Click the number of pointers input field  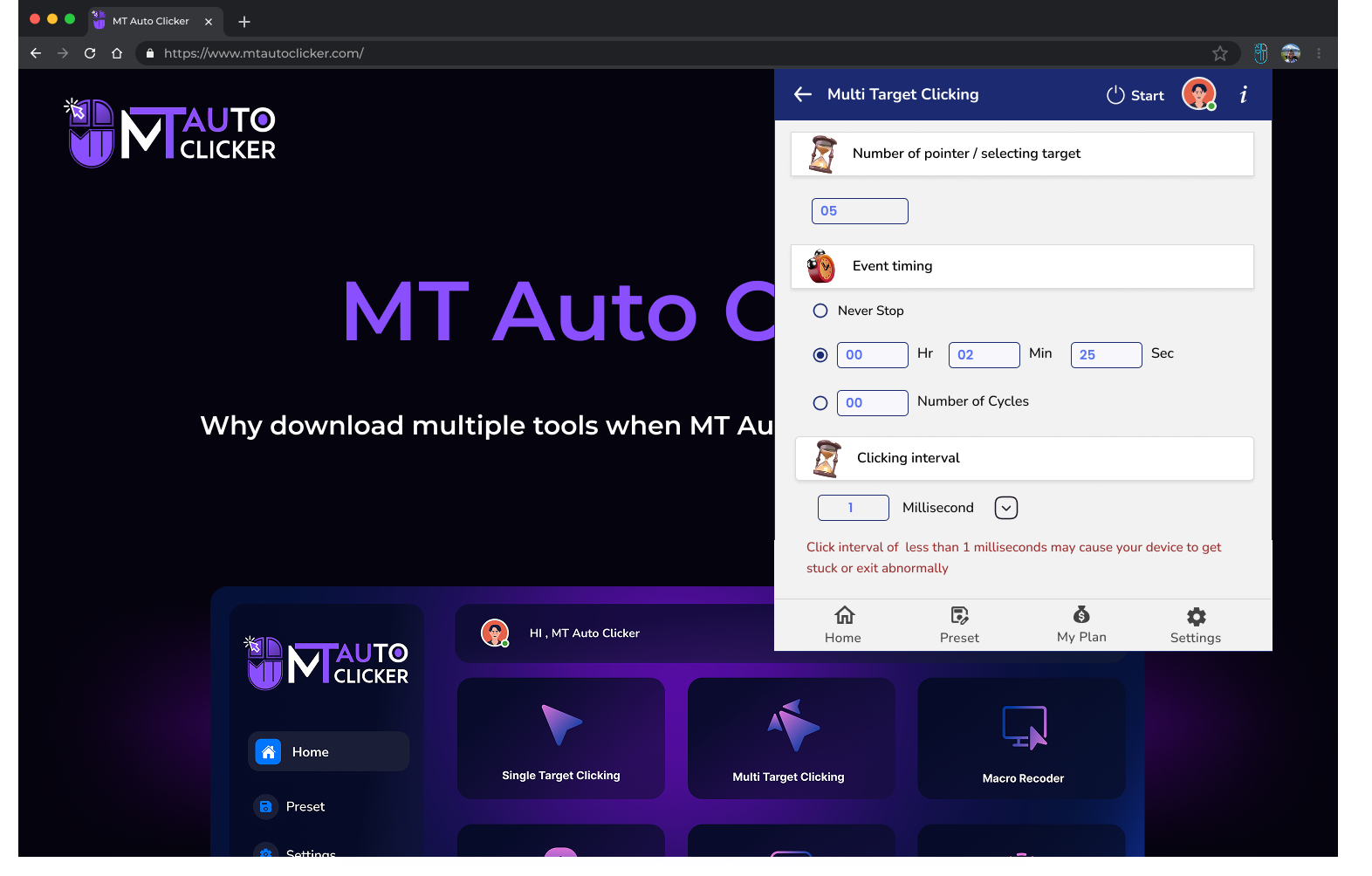pyautogui.click(x=860, y=211)
